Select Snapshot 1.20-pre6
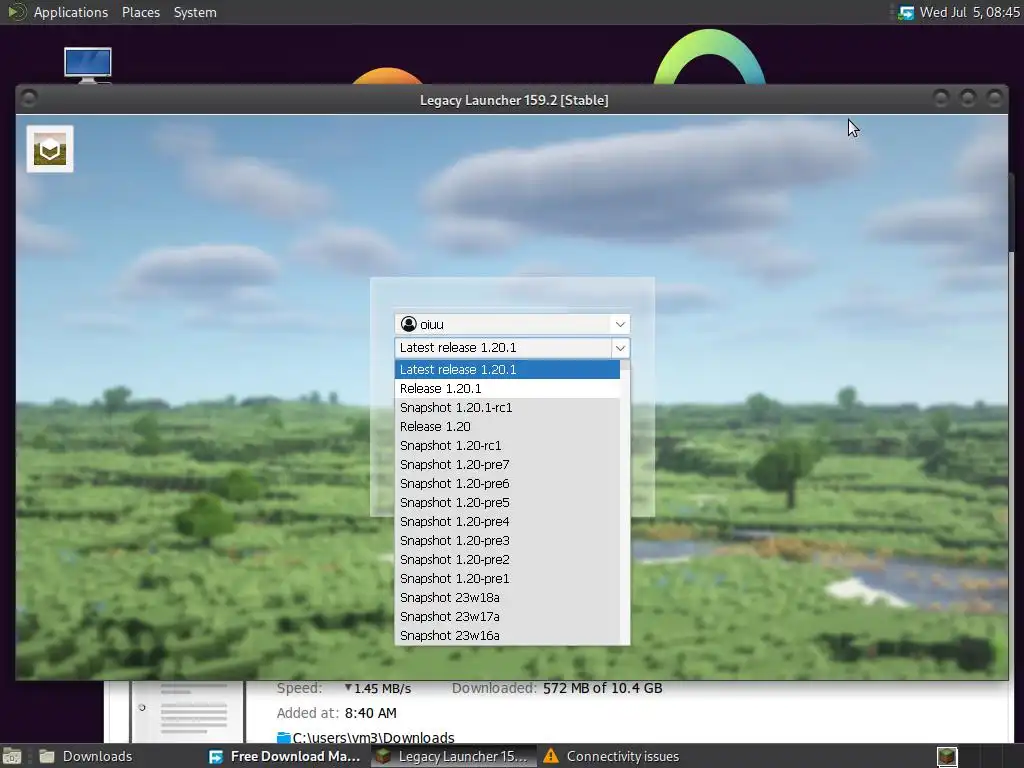Viewport: 1024px width, 768px height. (x=507, y=483)
